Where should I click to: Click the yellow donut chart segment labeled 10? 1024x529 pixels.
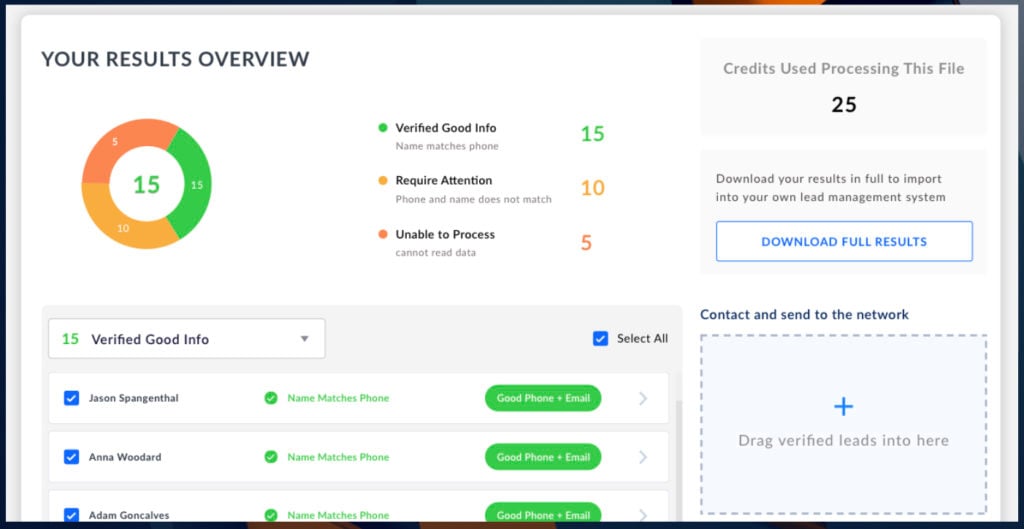tap(124, 227)
